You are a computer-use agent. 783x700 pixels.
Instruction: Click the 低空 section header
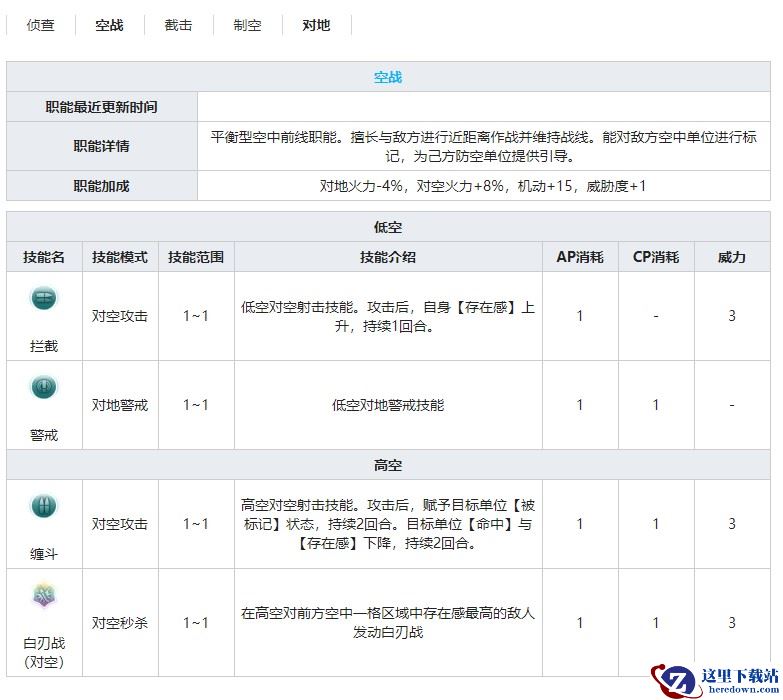(x=388, y=227)
